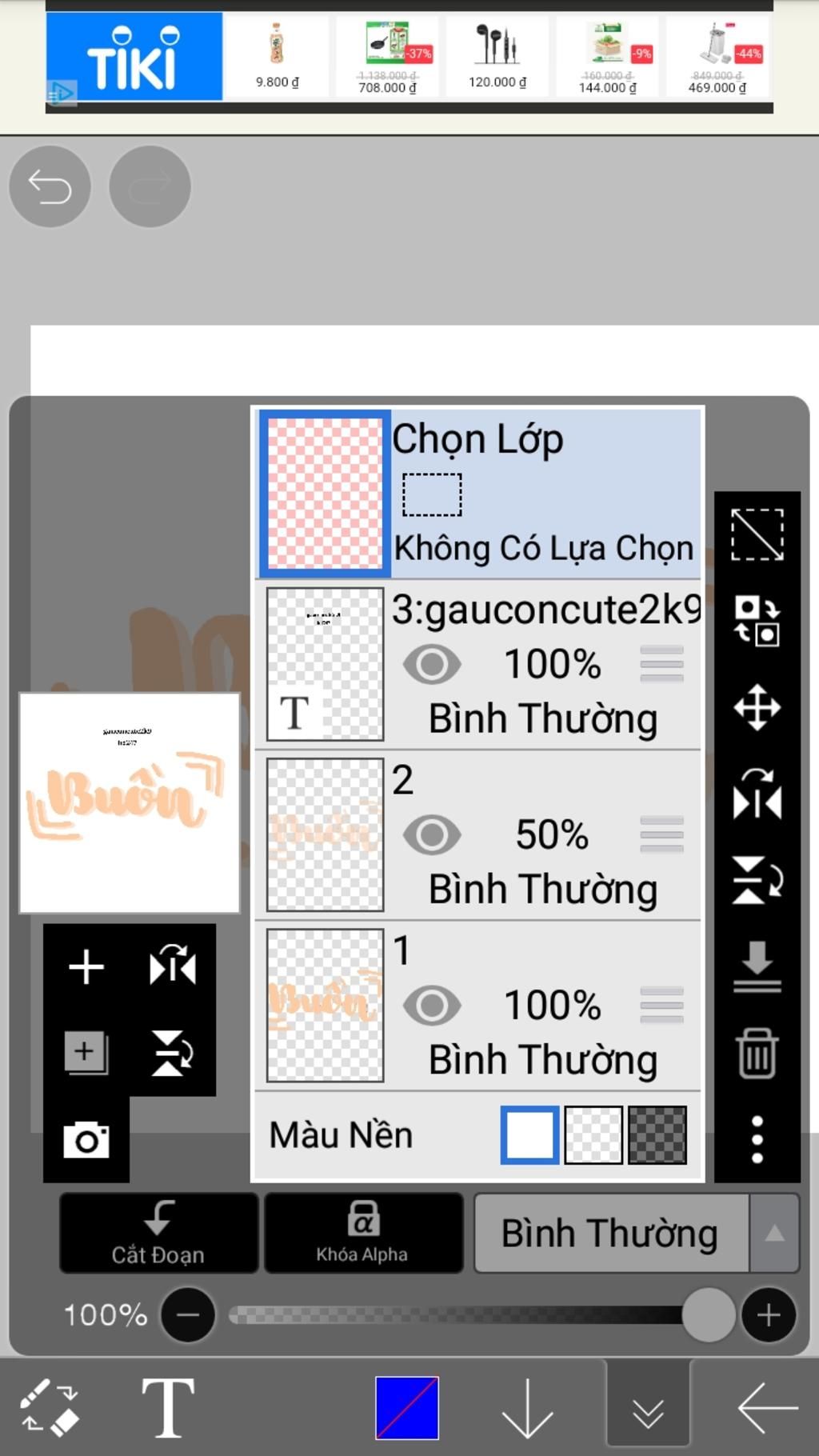Open the three-dot more options menu
This screenshot has height=1456, width=819.
click(x=757, y=1139)
